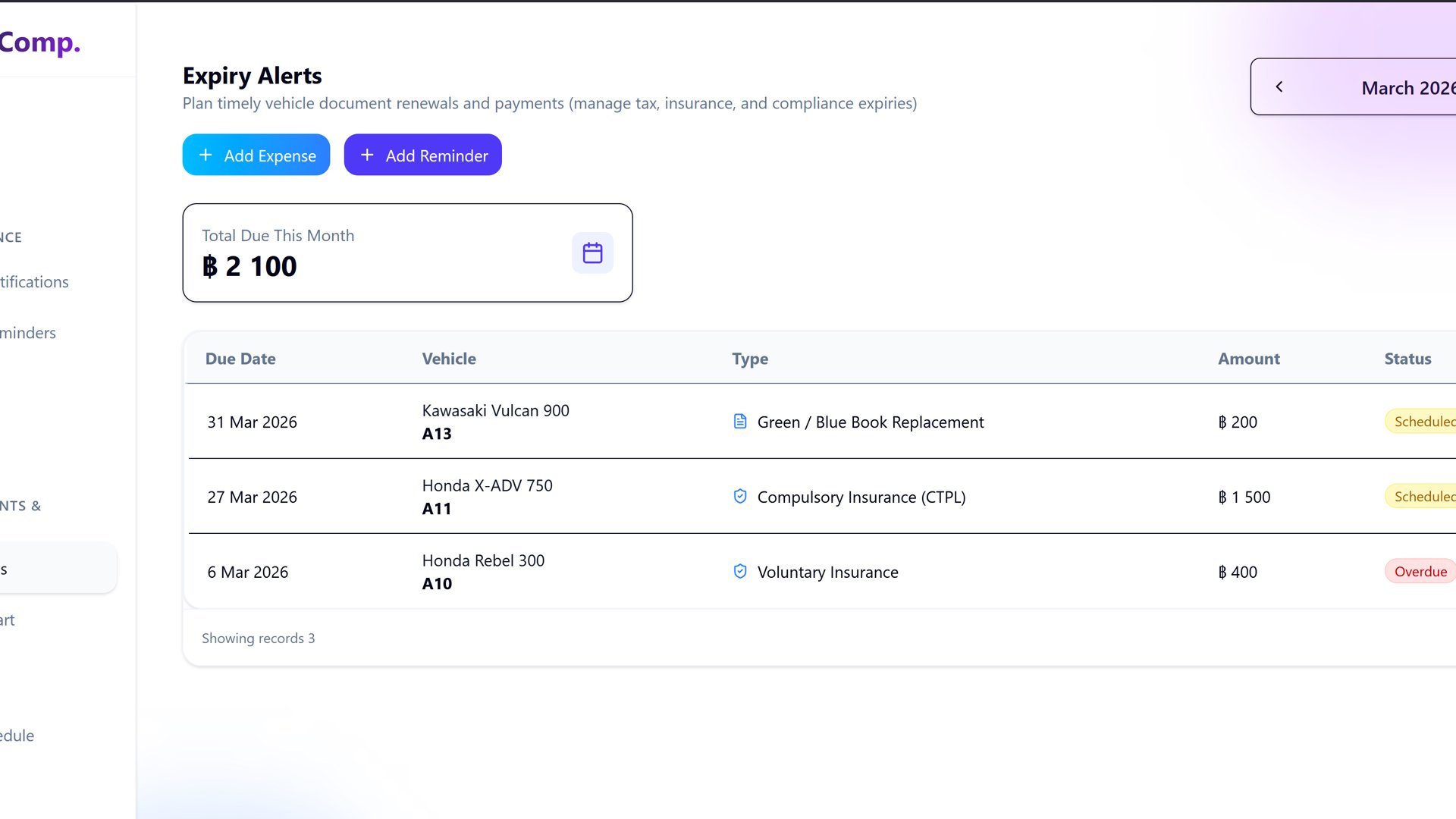1456x819 pixels.
Task: Click the Type column header
Action: pos(750,359)
